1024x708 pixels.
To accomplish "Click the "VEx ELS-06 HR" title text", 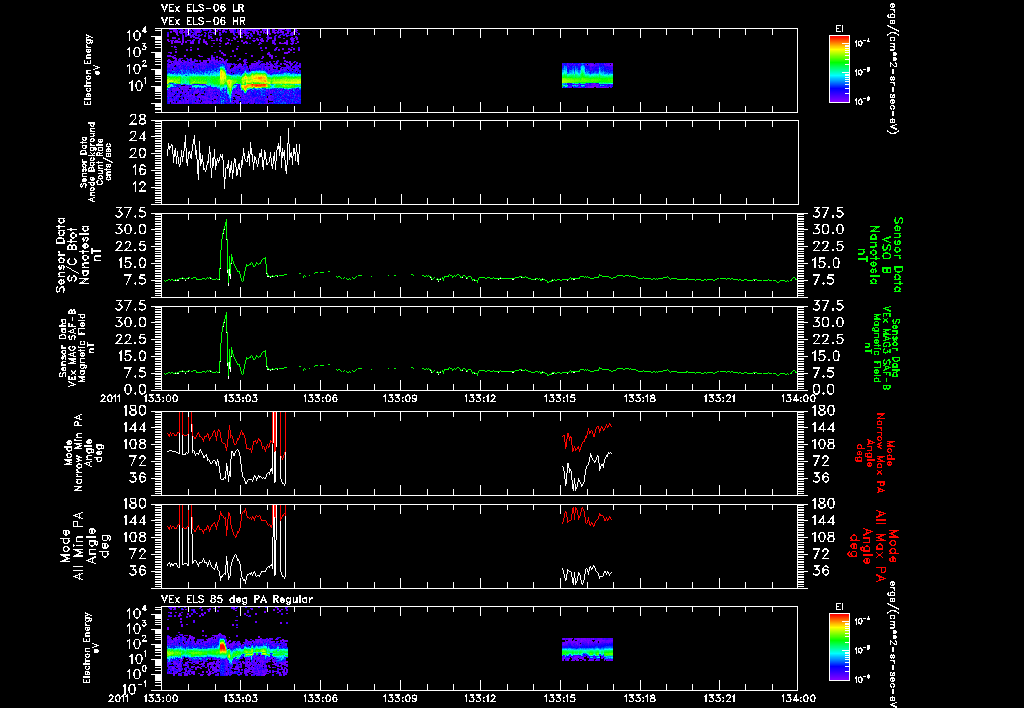I will click(x=203, y=21).
